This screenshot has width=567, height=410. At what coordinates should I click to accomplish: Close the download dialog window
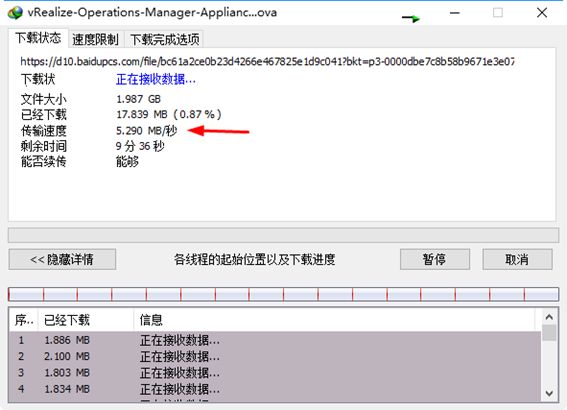pos(542,13)
